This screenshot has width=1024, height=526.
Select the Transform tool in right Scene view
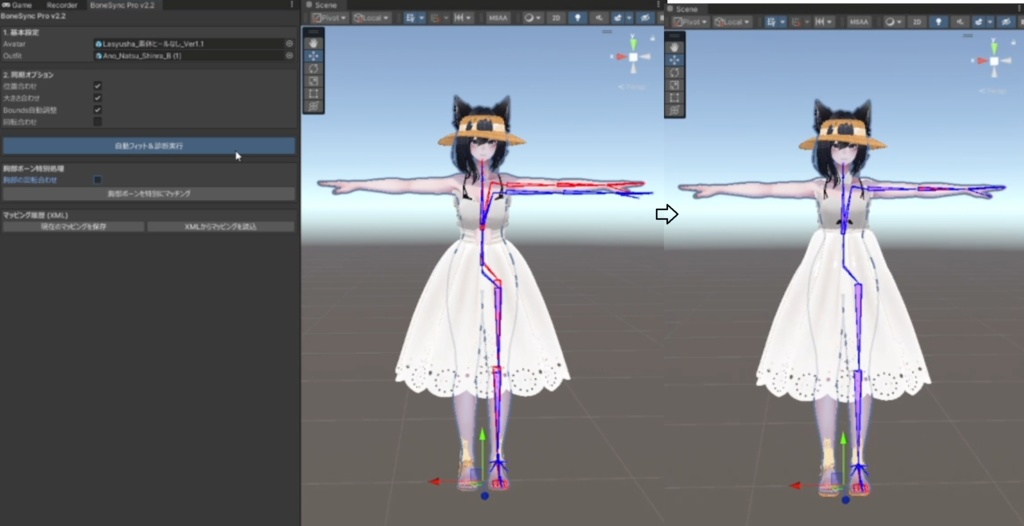coord(675,110)
